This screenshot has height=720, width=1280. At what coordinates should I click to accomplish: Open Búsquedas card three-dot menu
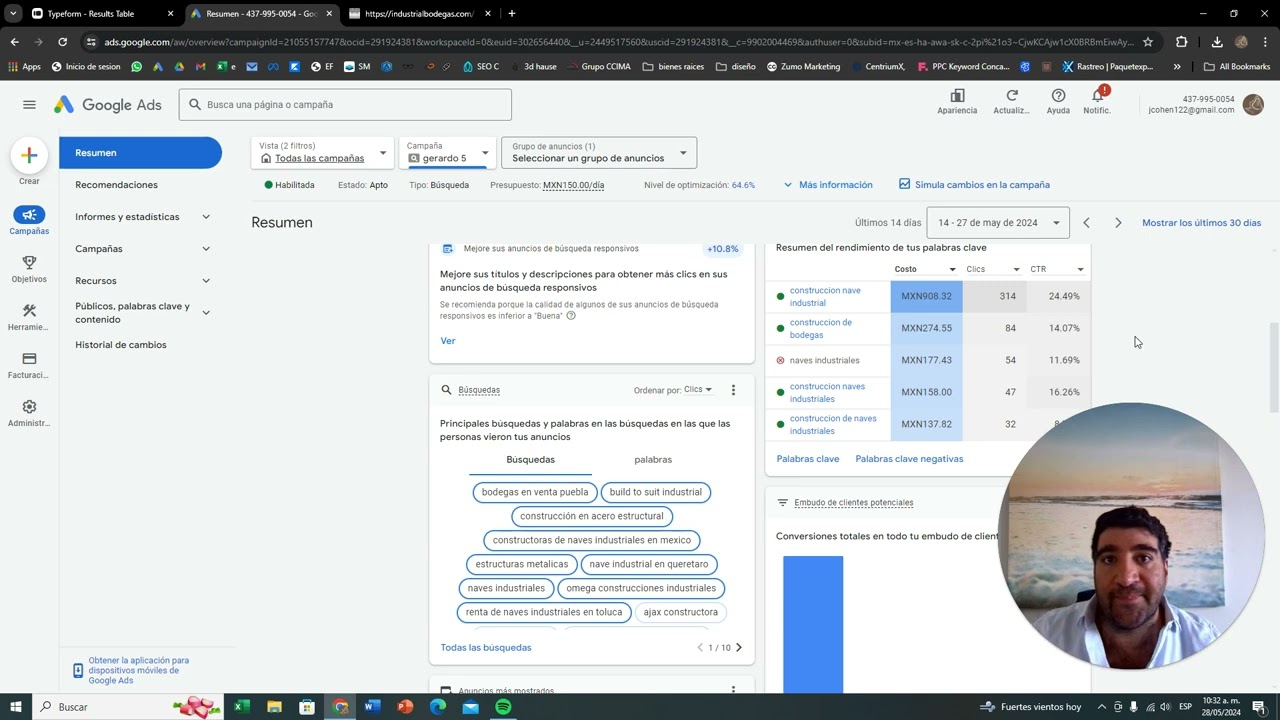pyautogui.click(x=733, y=390)
